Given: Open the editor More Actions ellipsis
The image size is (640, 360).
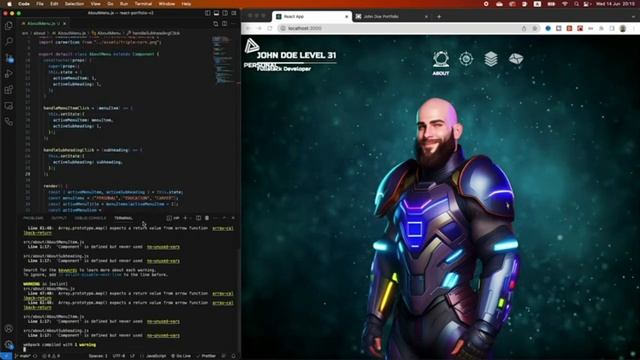Looking at the screenshot, I should point(233,24).
